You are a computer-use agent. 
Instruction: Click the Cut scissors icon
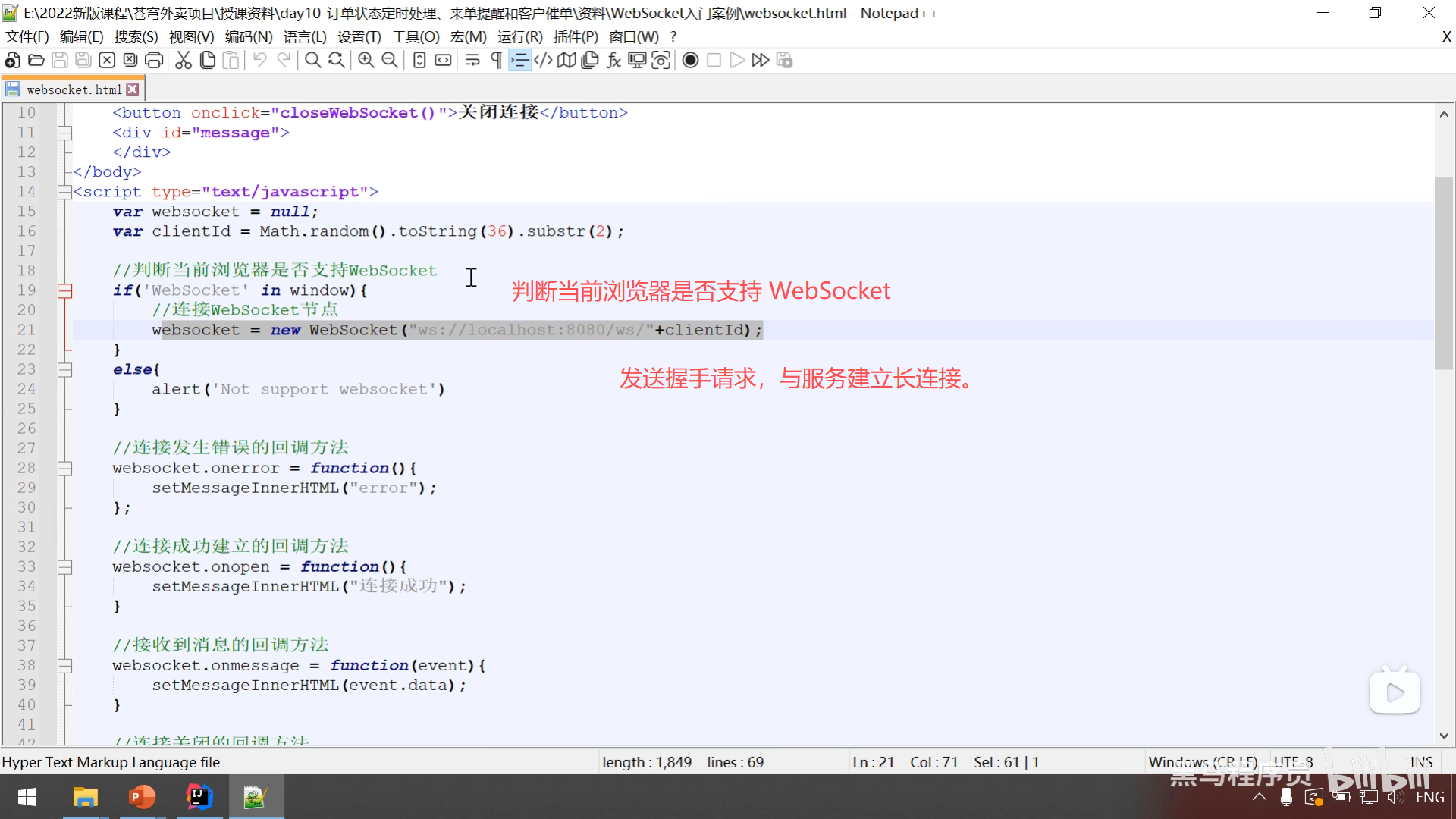[184, 61]
